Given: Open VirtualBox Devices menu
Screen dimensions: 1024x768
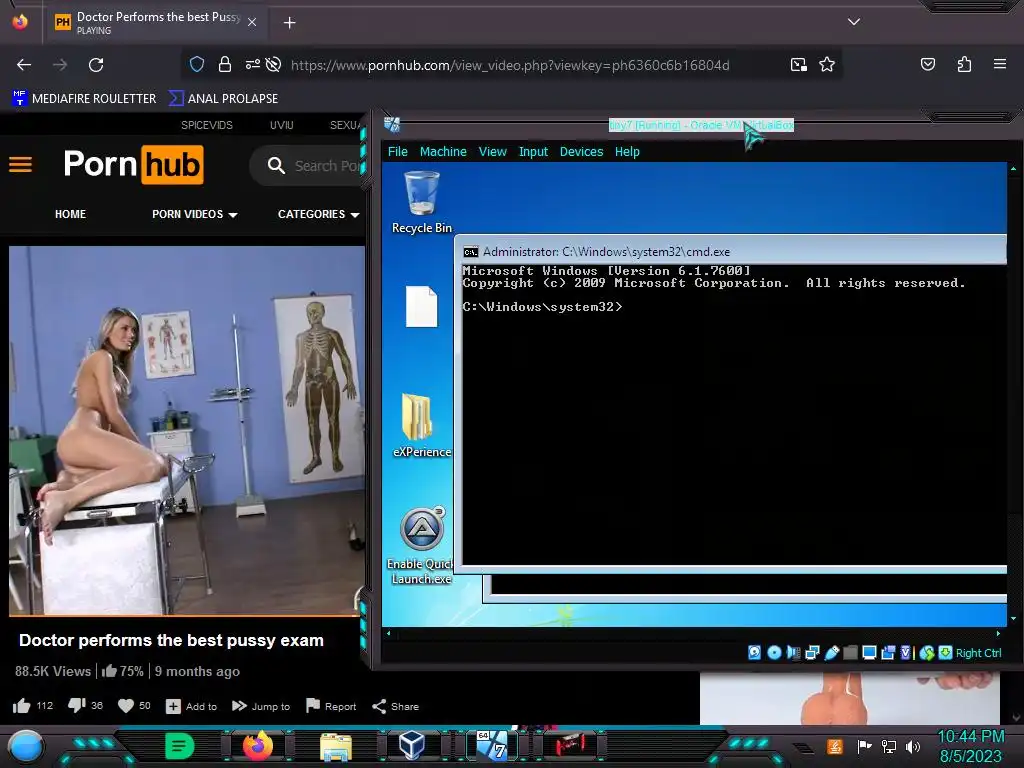Looking at the screenshot, I should [581, 152].
